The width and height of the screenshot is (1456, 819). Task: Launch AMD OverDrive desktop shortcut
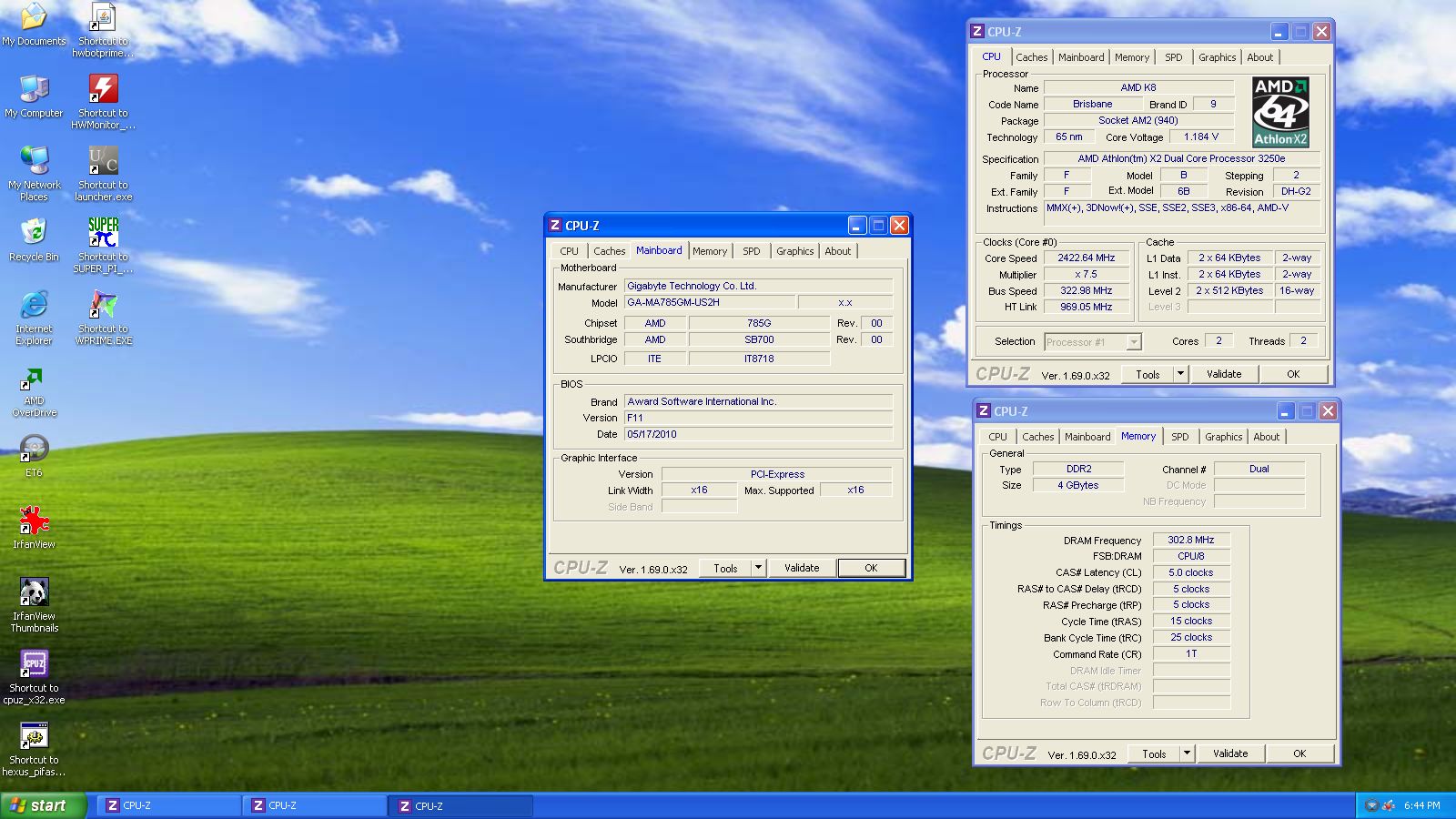[x=34, y=393]
